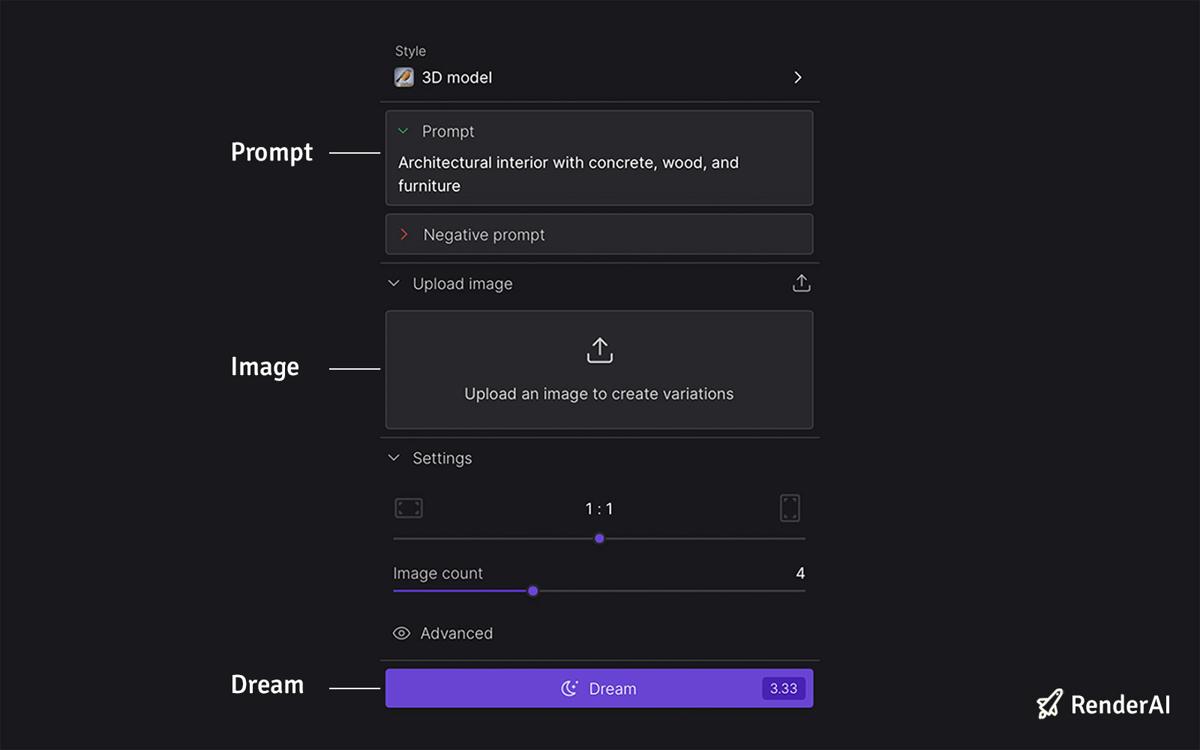The width and height of the screenshot is (1200, 750).
Task: Click the moon icon inside the Dream button
Action: click(x=568, y=688)
